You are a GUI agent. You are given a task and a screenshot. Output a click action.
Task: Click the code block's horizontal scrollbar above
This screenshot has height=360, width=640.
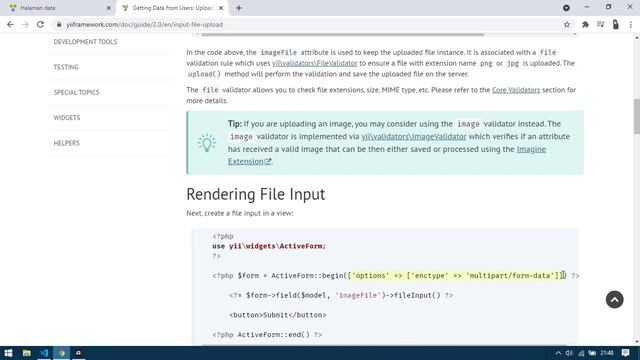point(342,35)
